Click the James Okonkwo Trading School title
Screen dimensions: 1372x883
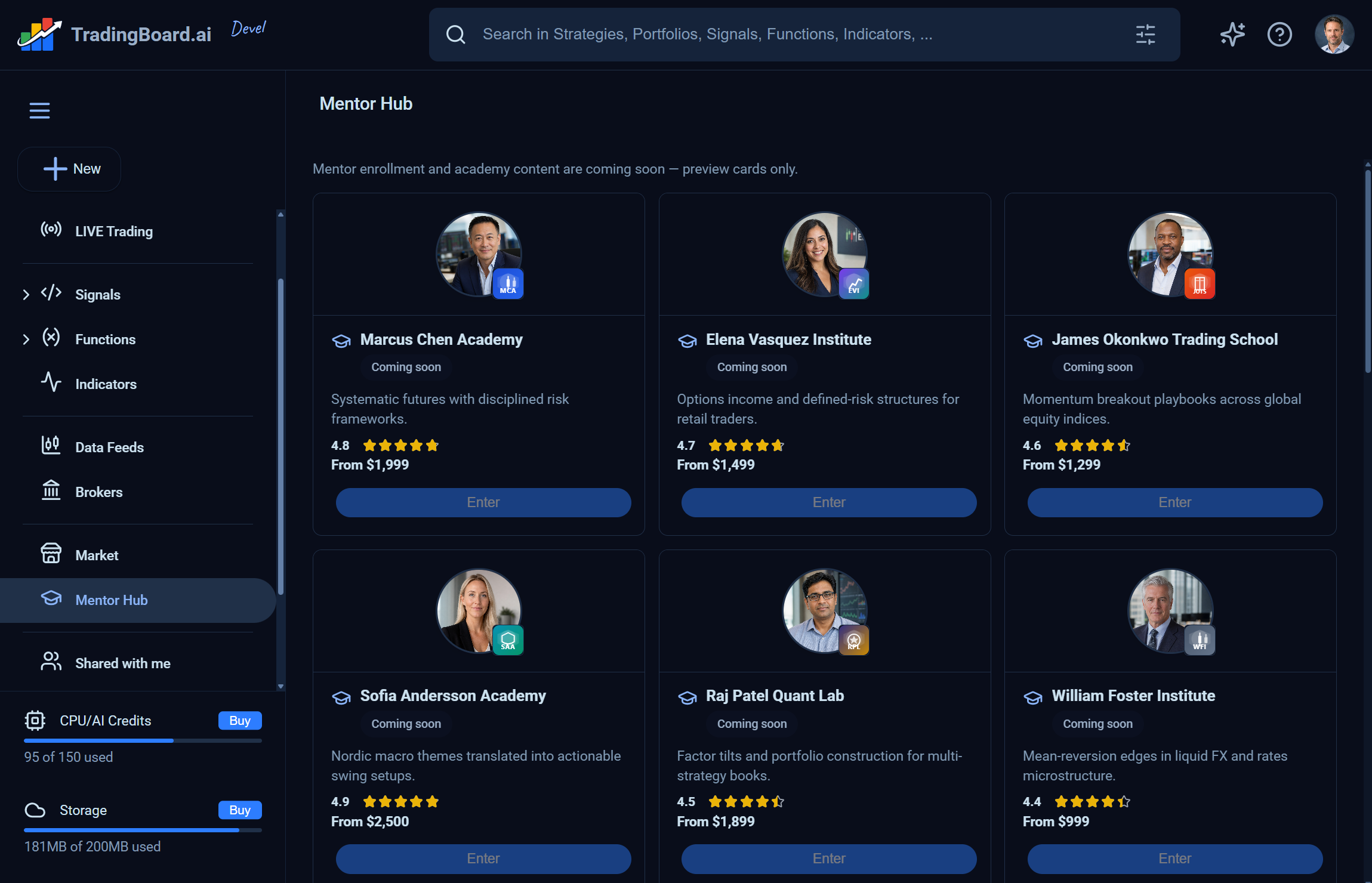click(x=1164, y=339)
